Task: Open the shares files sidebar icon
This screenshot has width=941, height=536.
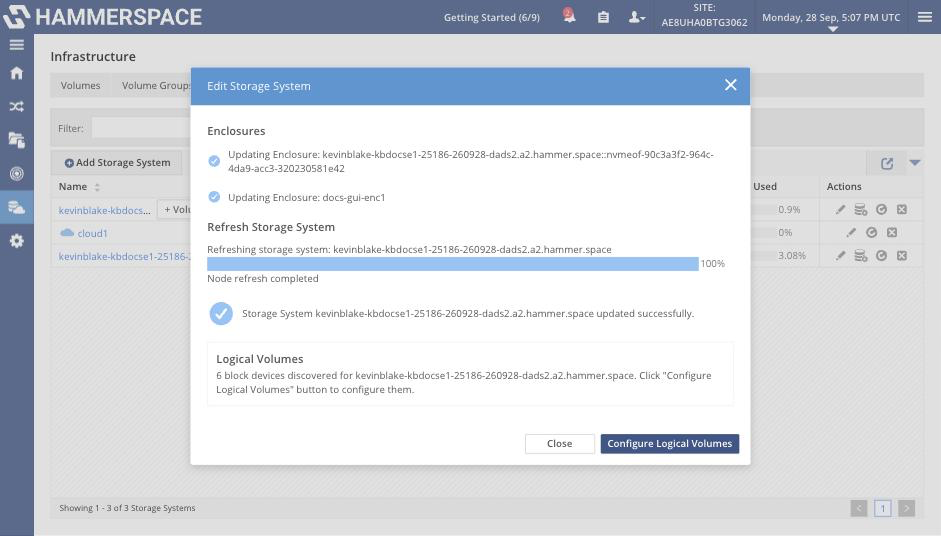Action: point(17,140)
